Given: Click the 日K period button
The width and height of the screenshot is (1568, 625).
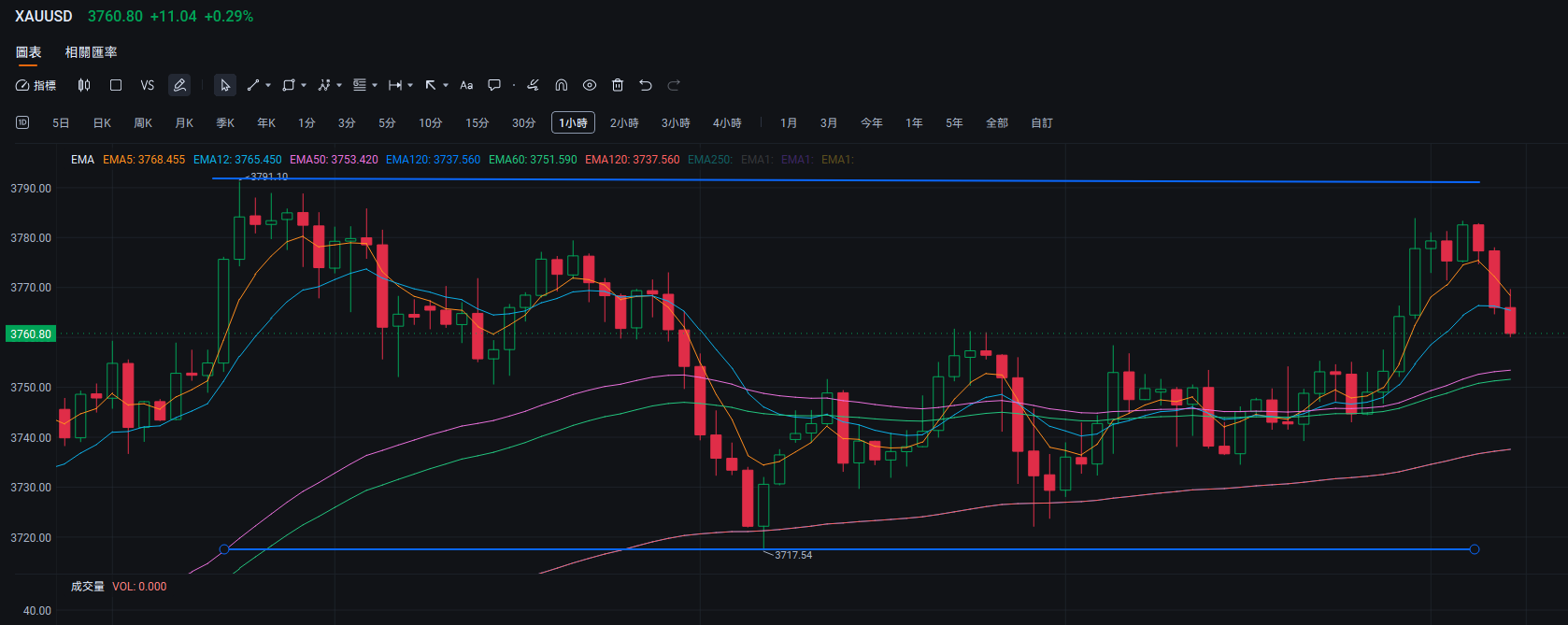Looking at the screenshot, I should 102,123.
